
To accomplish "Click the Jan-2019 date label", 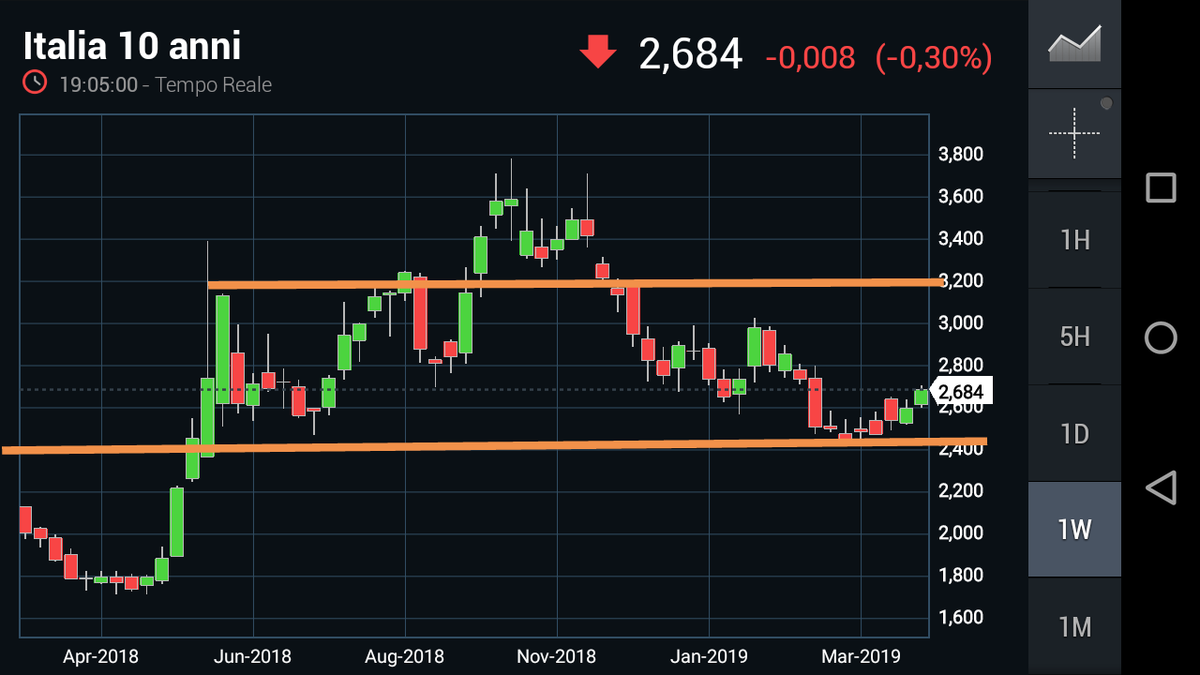I will point(708,656).
